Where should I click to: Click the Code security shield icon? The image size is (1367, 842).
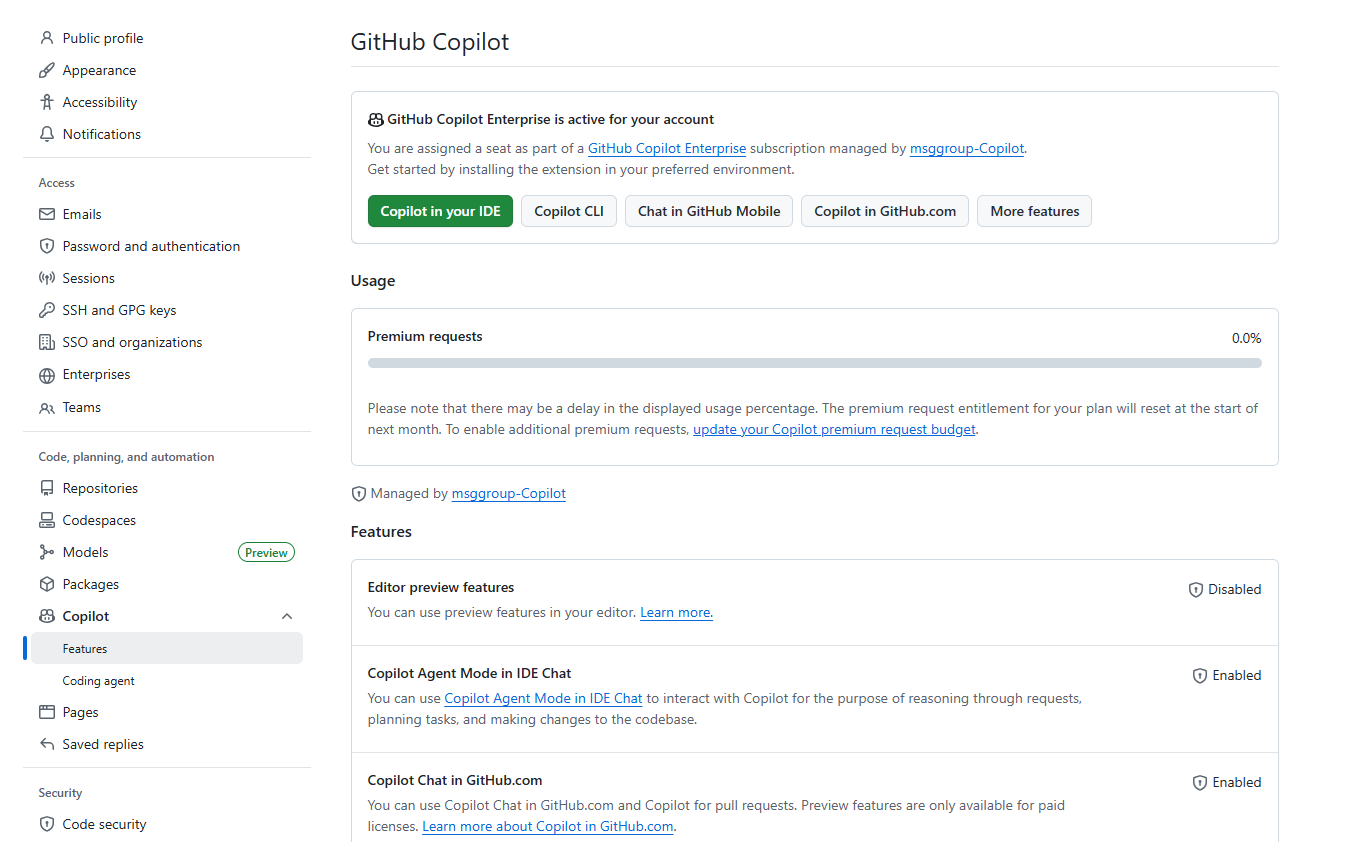46,824
